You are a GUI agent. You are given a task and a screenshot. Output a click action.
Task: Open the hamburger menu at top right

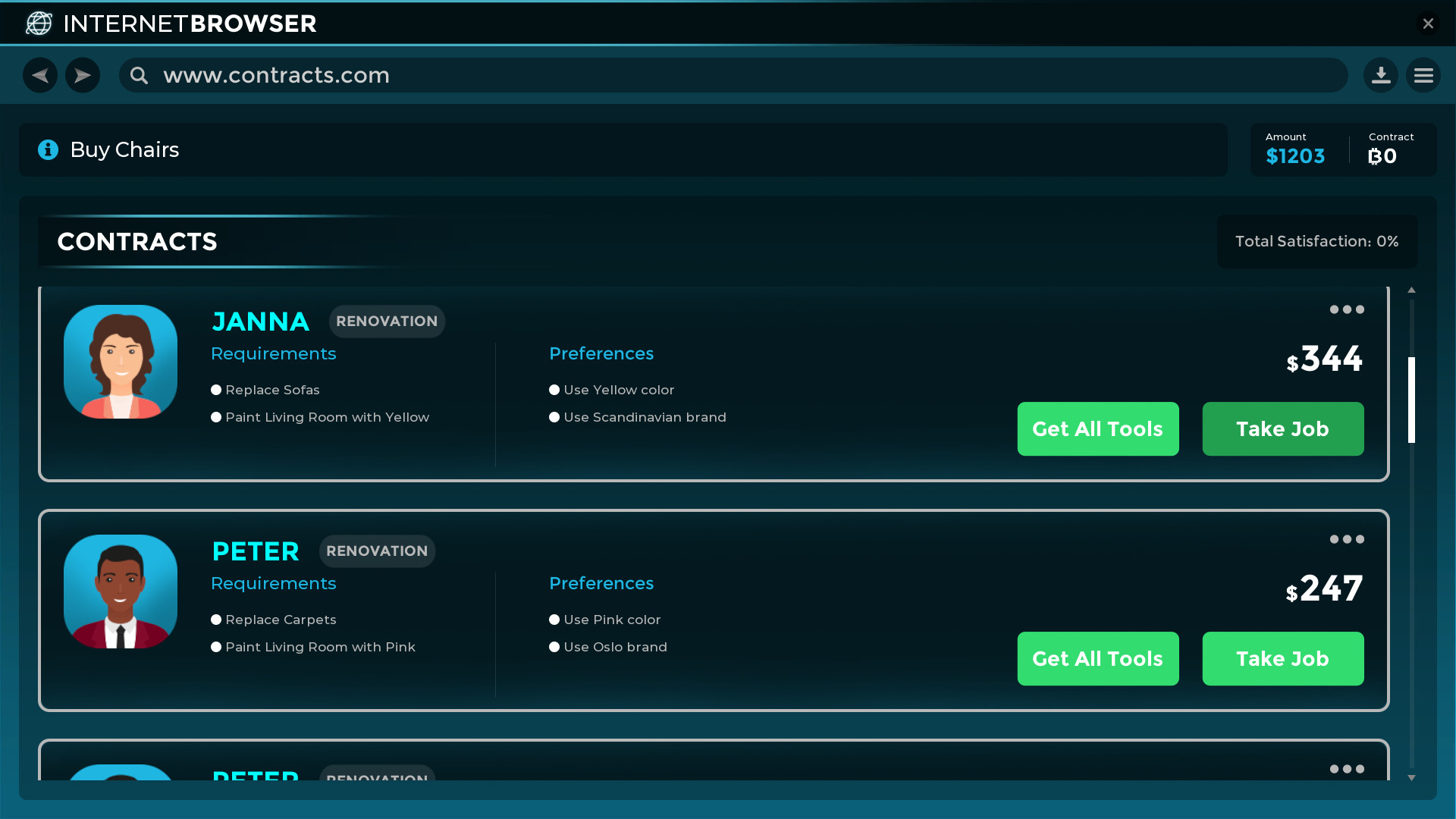pyautogui.click(x=1423, y=75)
